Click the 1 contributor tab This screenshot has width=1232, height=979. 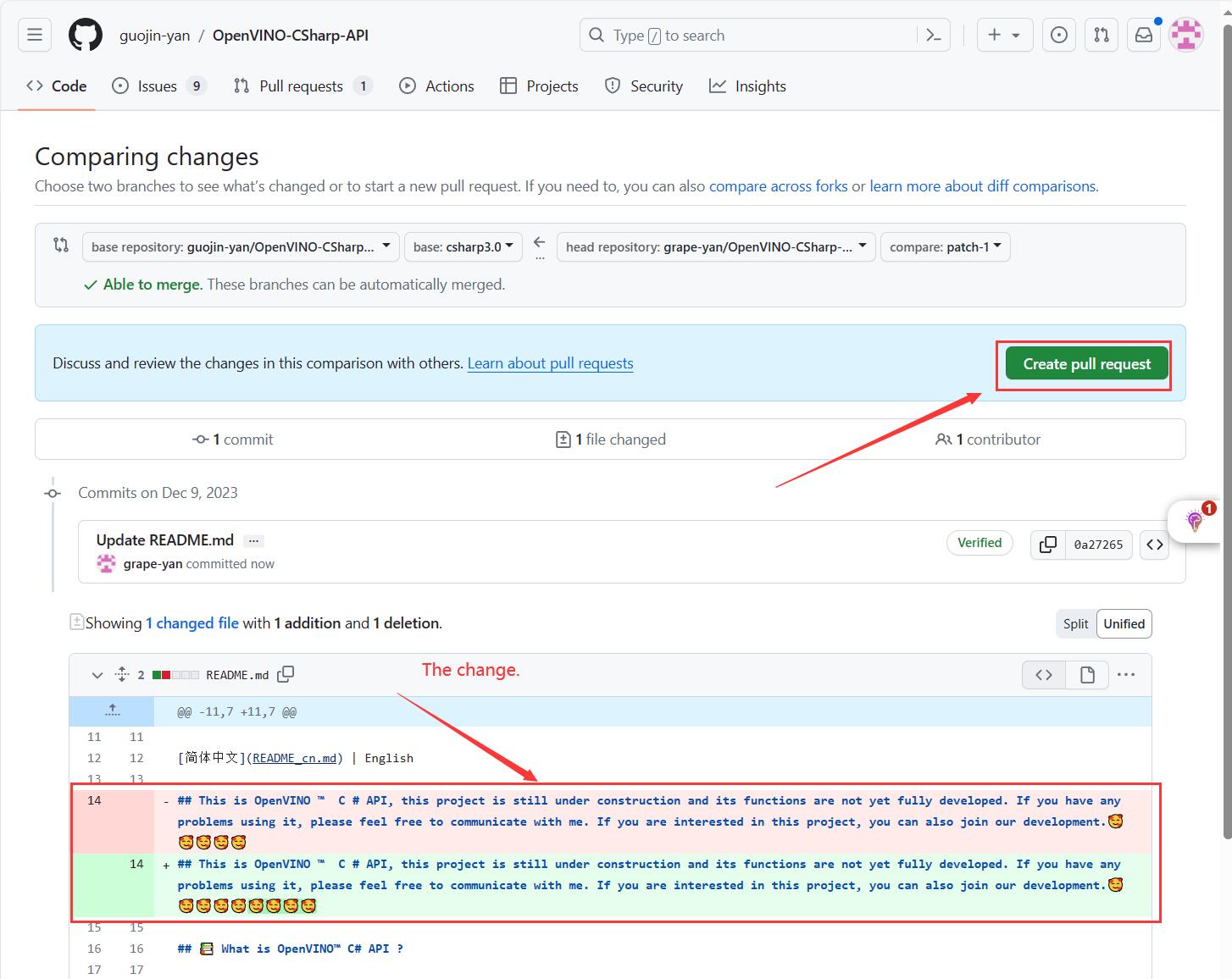[x=988, y=440]
